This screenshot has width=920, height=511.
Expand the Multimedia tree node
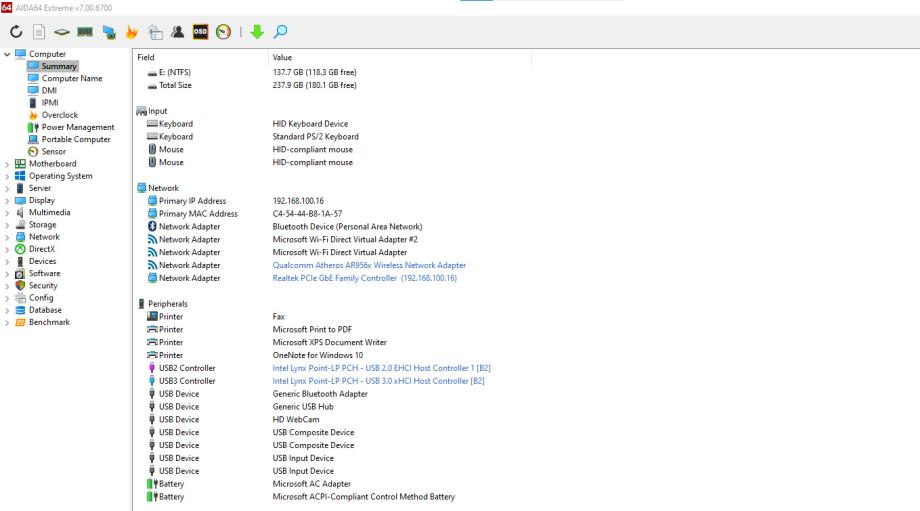(x=7, y=212)
